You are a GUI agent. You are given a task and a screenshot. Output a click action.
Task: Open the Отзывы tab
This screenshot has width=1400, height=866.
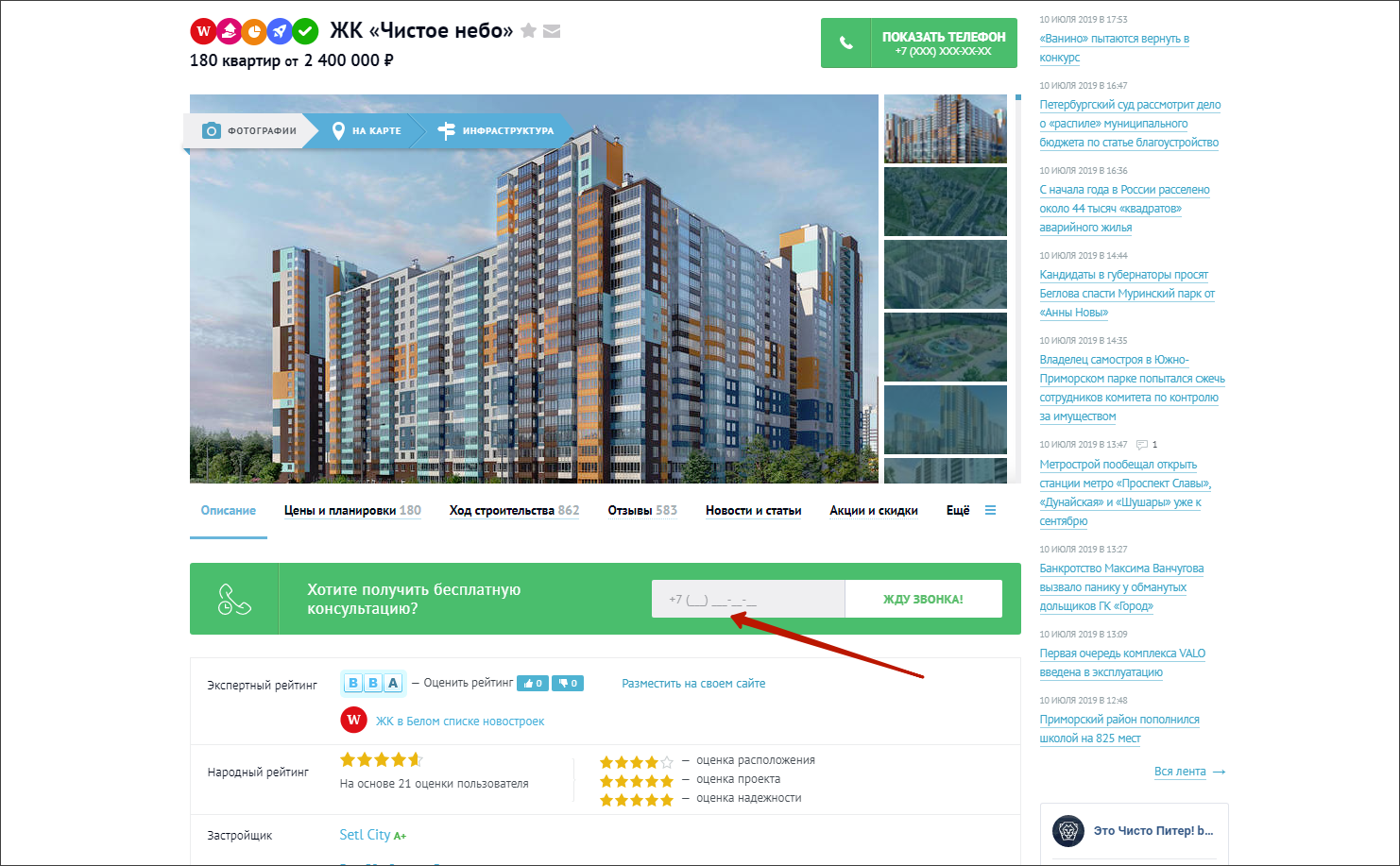click(x=642, y=510)
